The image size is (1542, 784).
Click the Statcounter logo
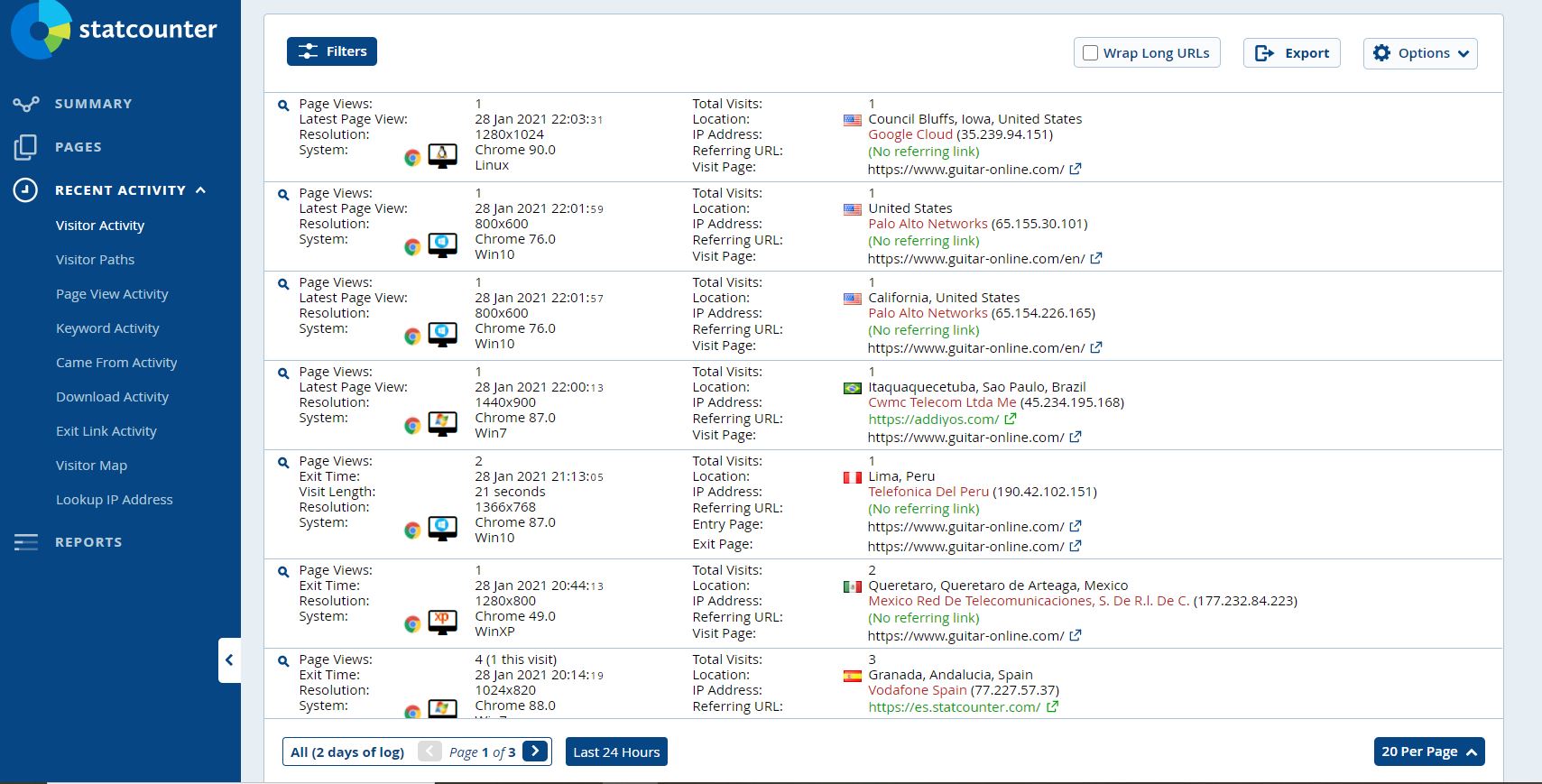pos(114,29)
